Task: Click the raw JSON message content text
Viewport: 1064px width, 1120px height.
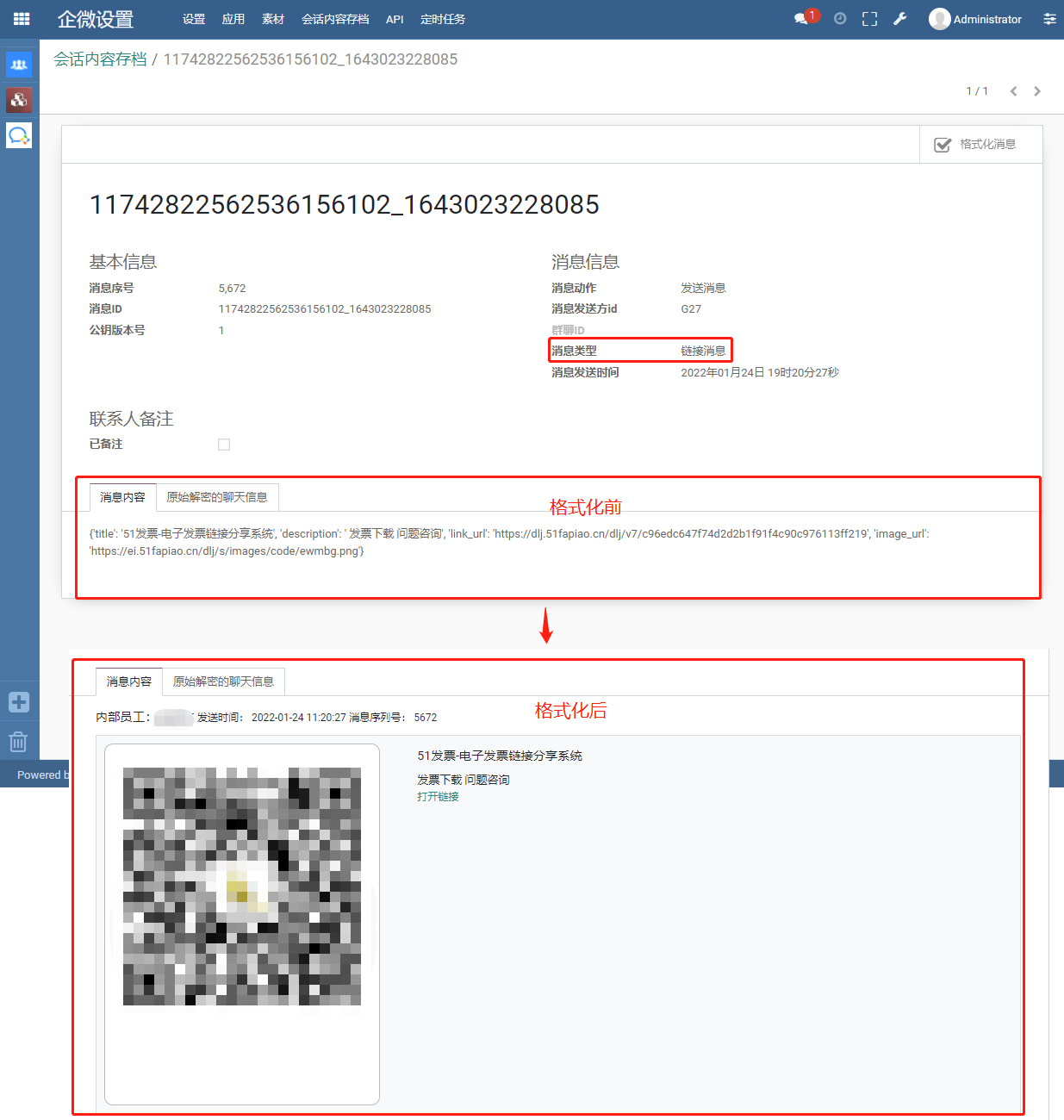Action: (x=509, y=543)
